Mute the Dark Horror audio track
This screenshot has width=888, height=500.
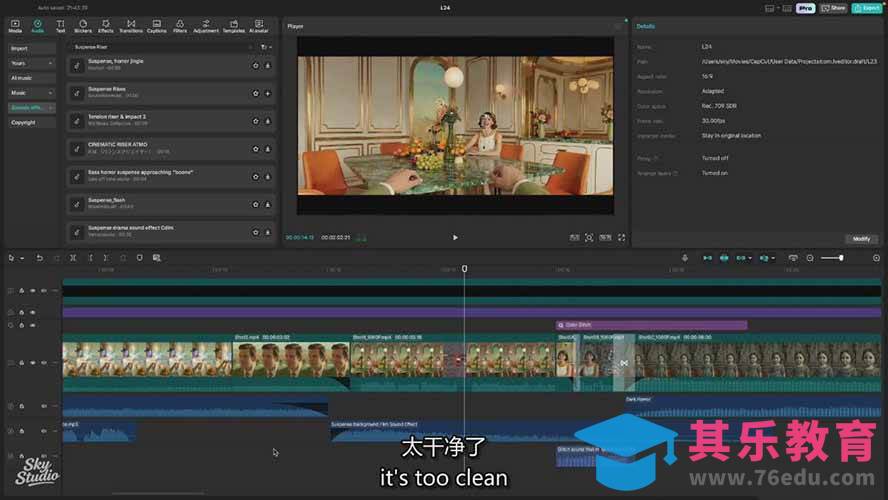(x=43, y=406)
